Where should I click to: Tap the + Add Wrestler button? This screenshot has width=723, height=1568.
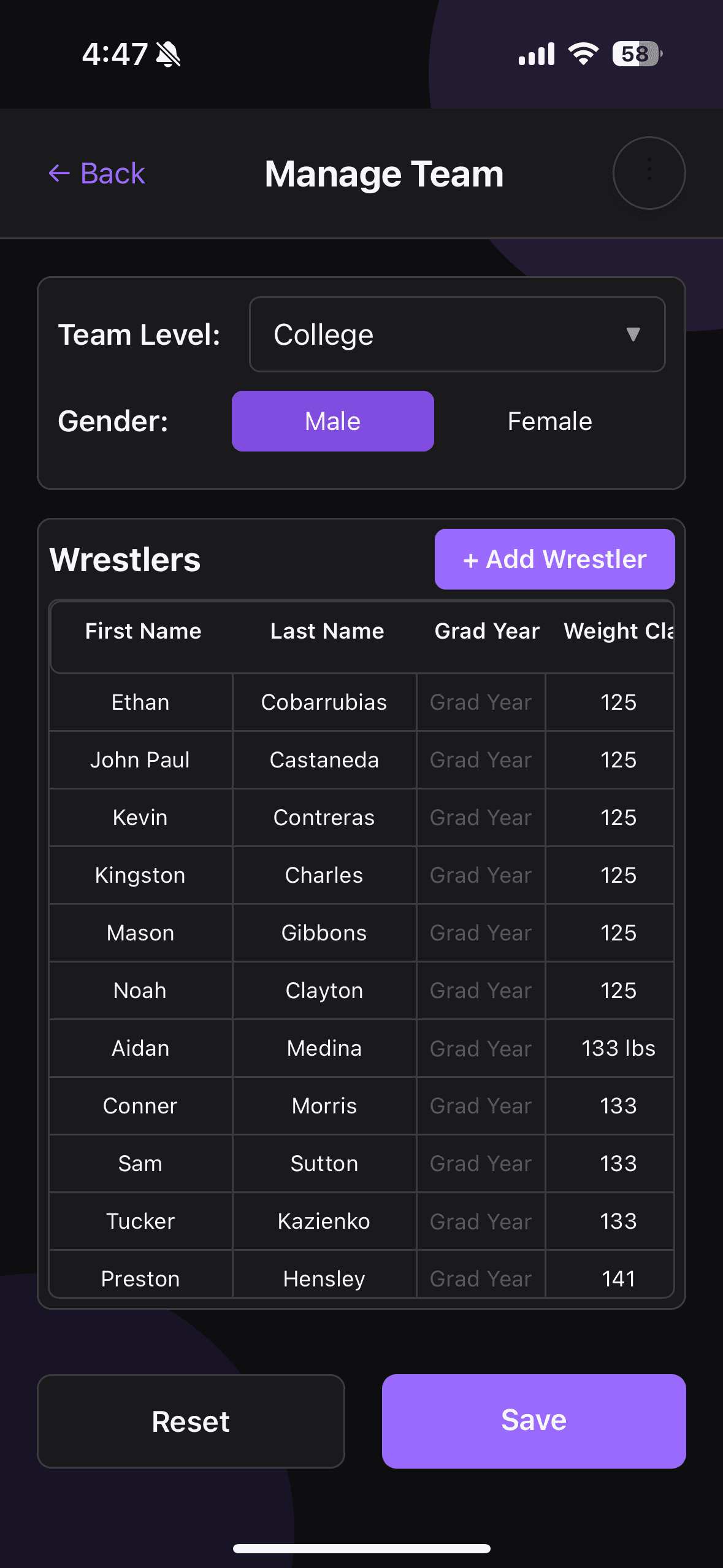tap(554, 559)
